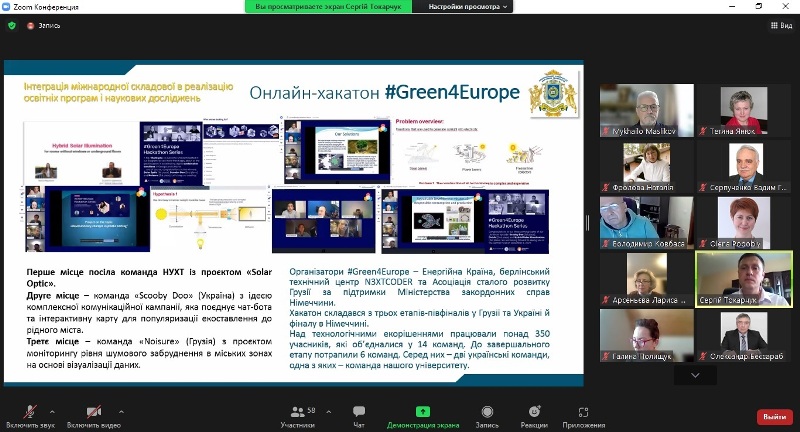This screenshot has width=800, height=432.
Task: Open Настройки просмотра view options dropdown
Action: [463, 7]
